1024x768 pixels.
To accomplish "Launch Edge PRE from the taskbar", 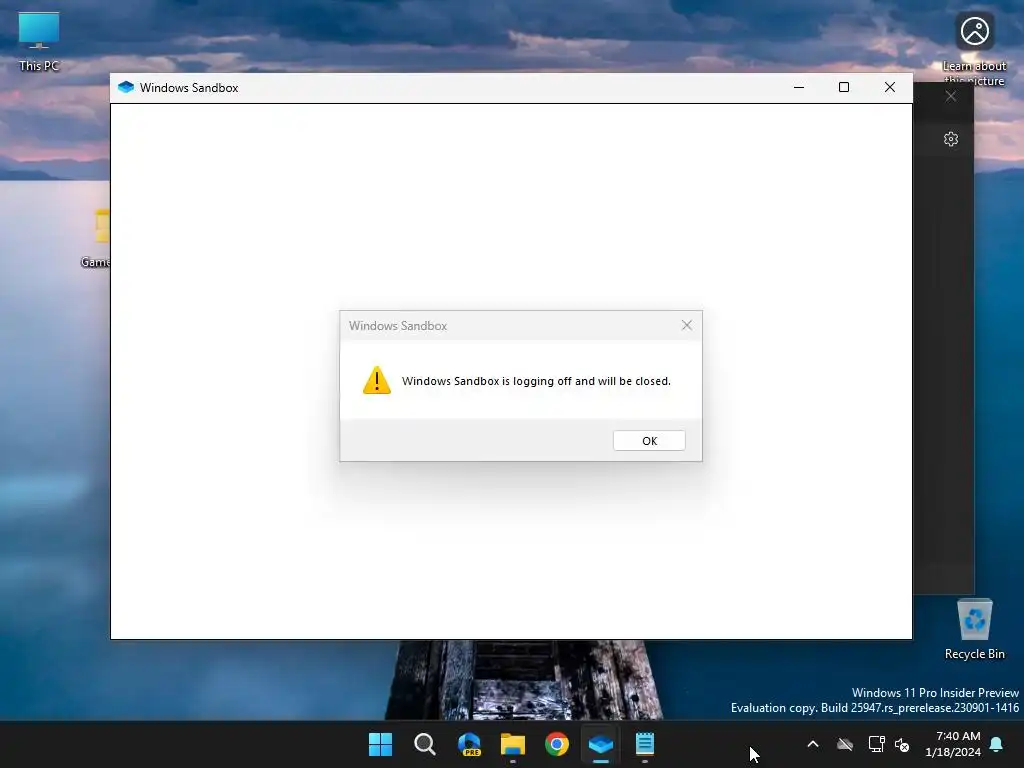I will tap(469, 744).
